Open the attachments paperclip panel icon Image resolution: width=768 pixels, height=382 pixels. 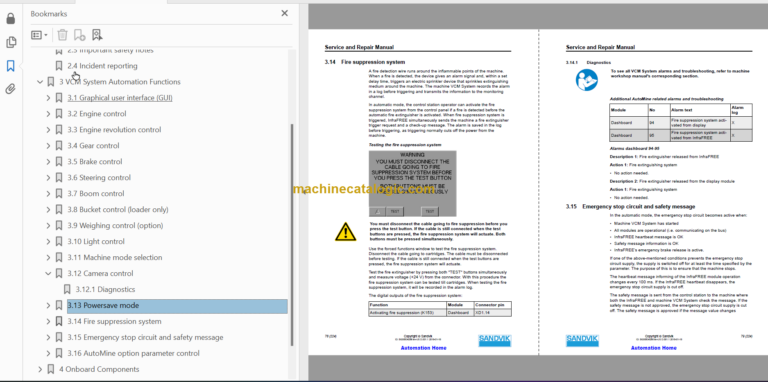(x=11, y=89)
